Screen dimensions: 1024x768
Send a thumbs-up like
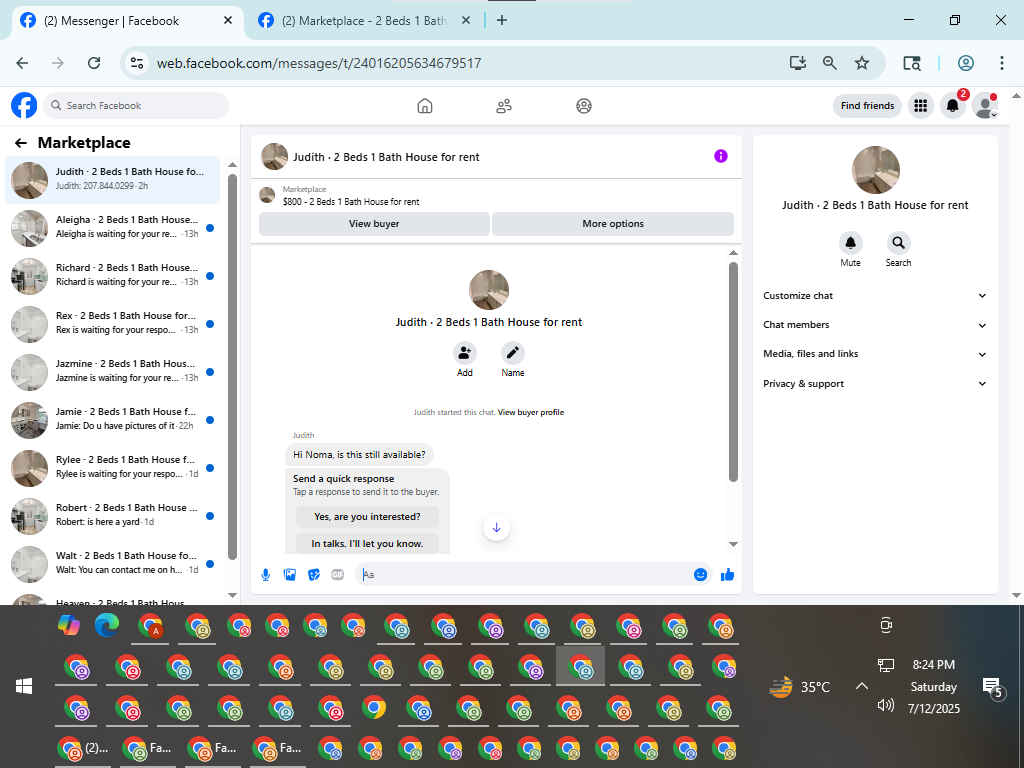click(x=728, y=575)
